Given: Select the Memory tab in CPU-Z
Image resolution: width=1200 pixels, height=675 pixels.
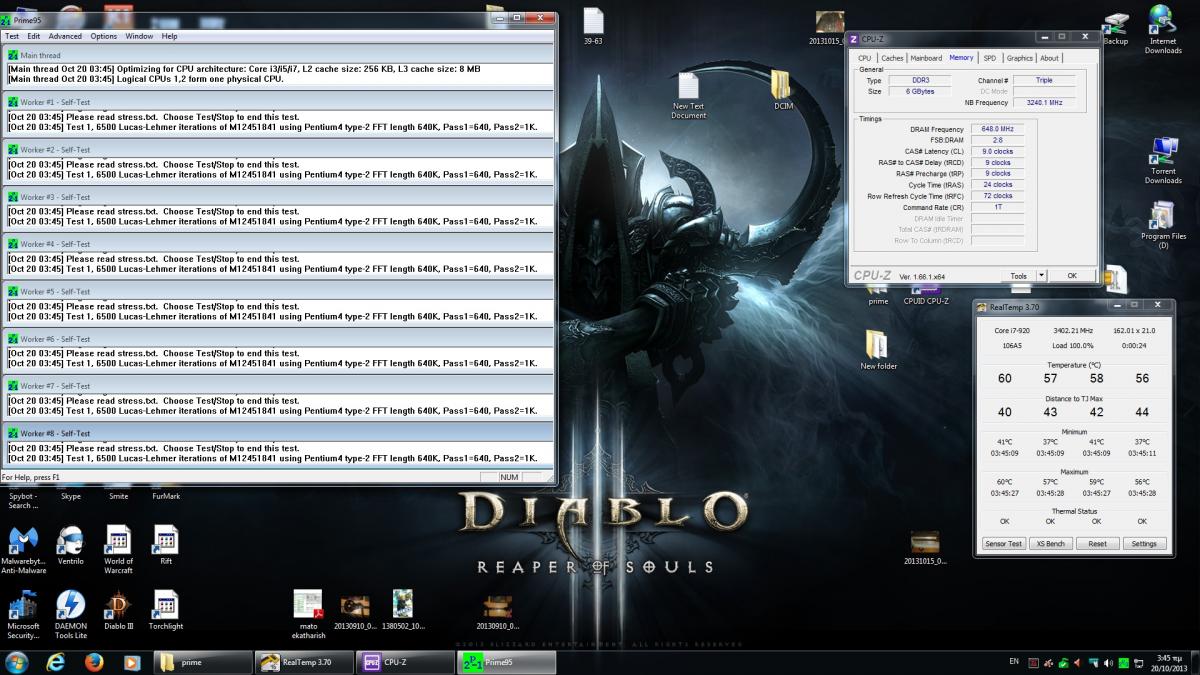Looking at the screenshot, I should pos(961,58).
